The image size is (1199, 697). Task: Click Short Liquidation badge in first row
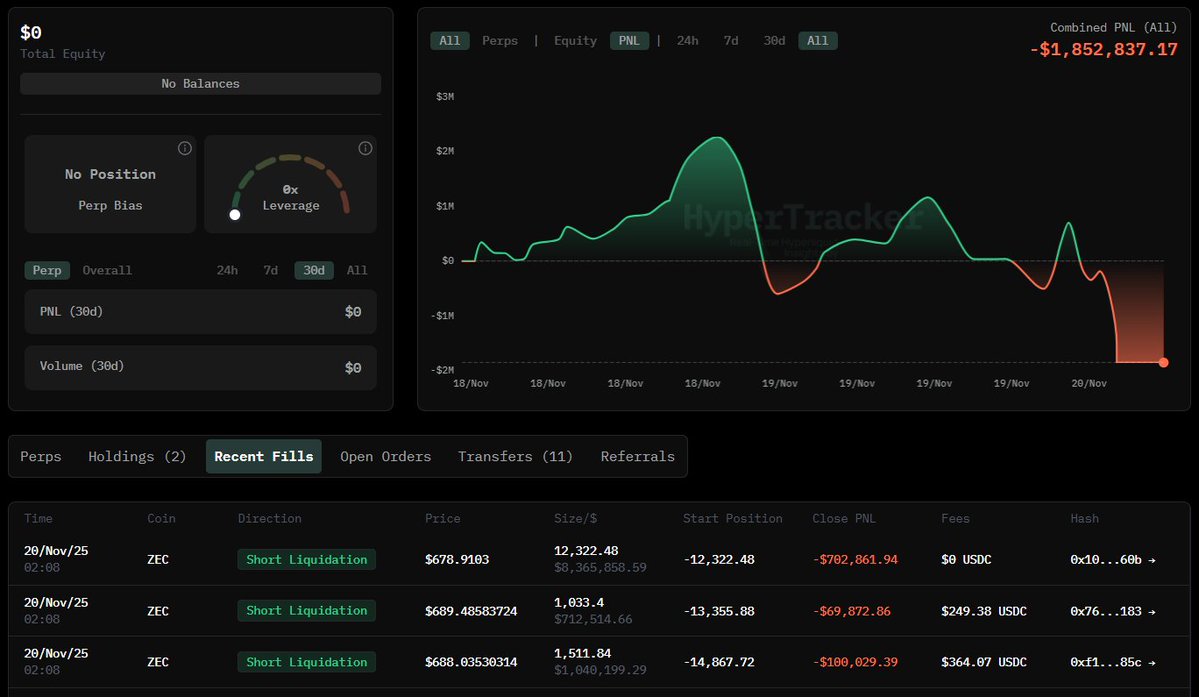(306, 560)
